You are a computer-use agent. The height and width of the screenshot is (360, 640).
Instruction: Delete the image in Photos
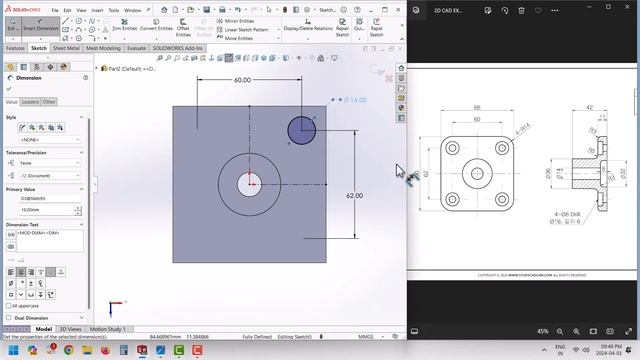[521, 11]
